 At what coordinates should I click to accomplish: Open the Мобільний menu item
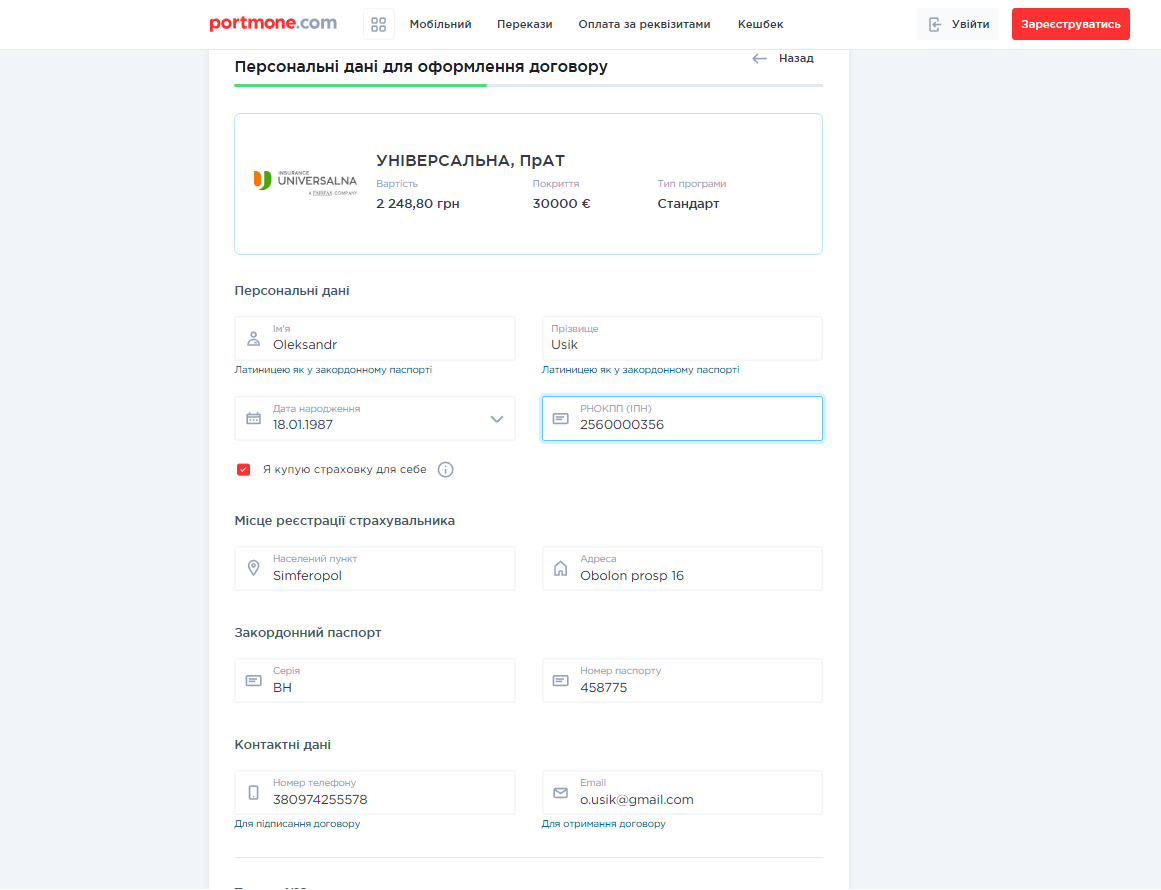440,24
